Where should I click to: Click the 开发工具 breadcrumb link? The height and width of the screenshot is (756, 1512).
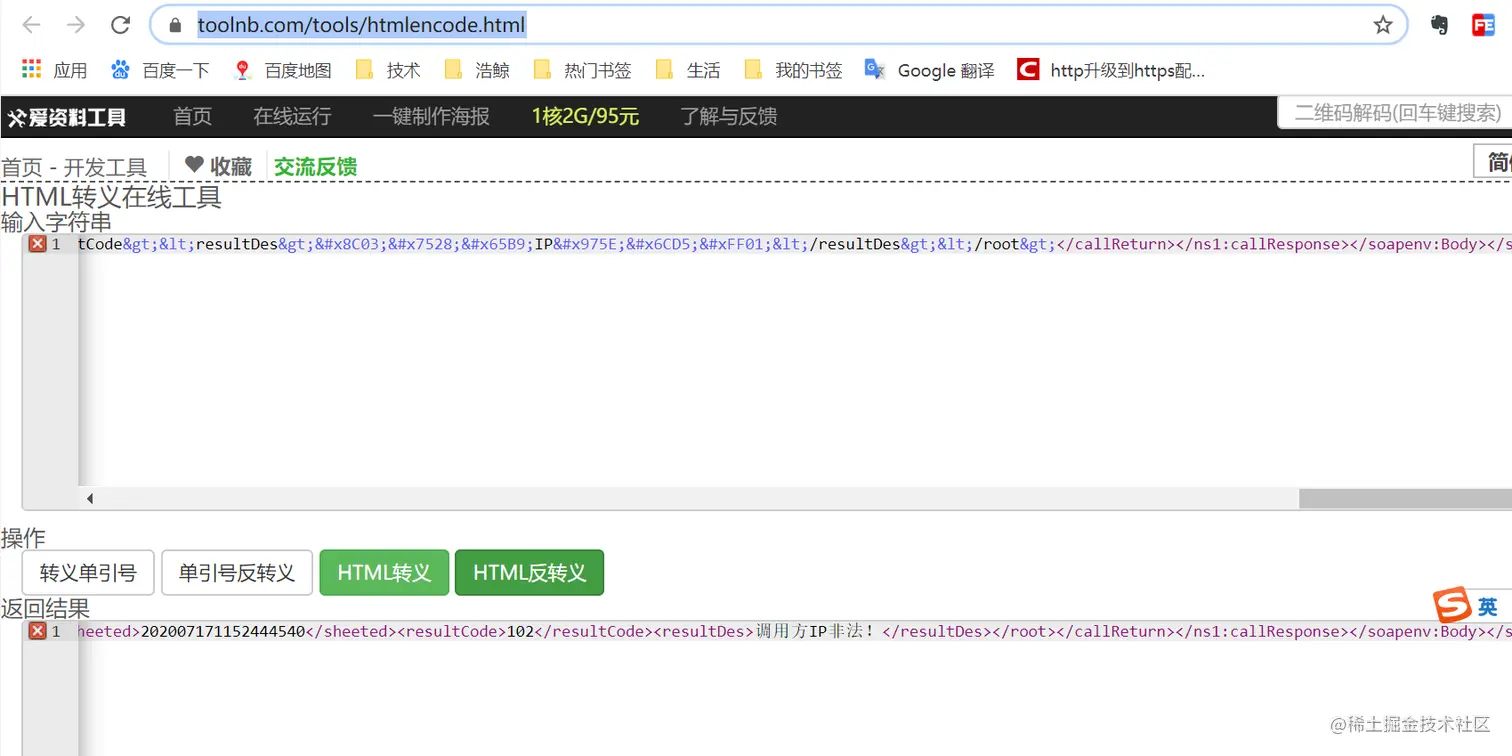pyautogui.click(x=105, y=167)
